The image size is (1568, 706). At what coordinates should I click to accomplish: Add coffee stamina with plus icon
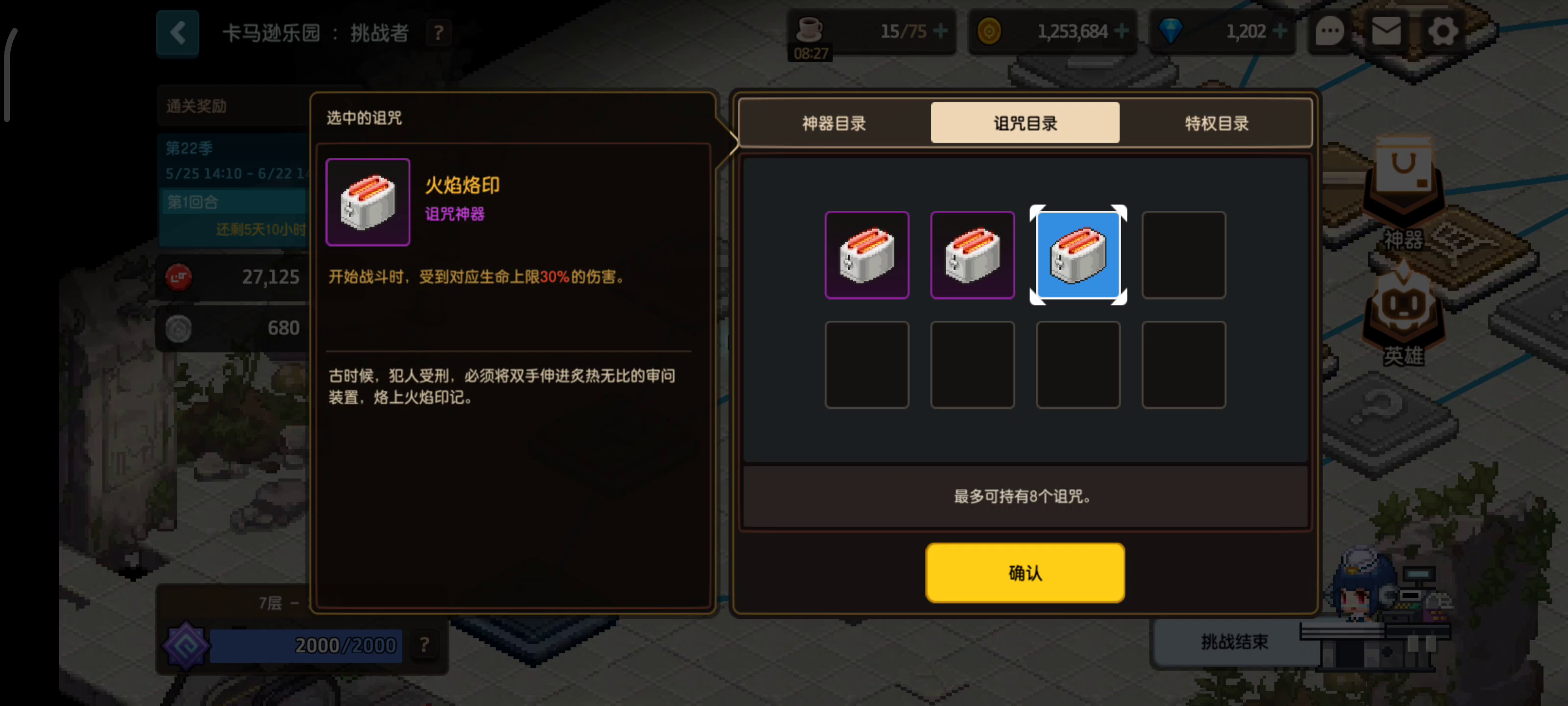click(x=940, y=30)
